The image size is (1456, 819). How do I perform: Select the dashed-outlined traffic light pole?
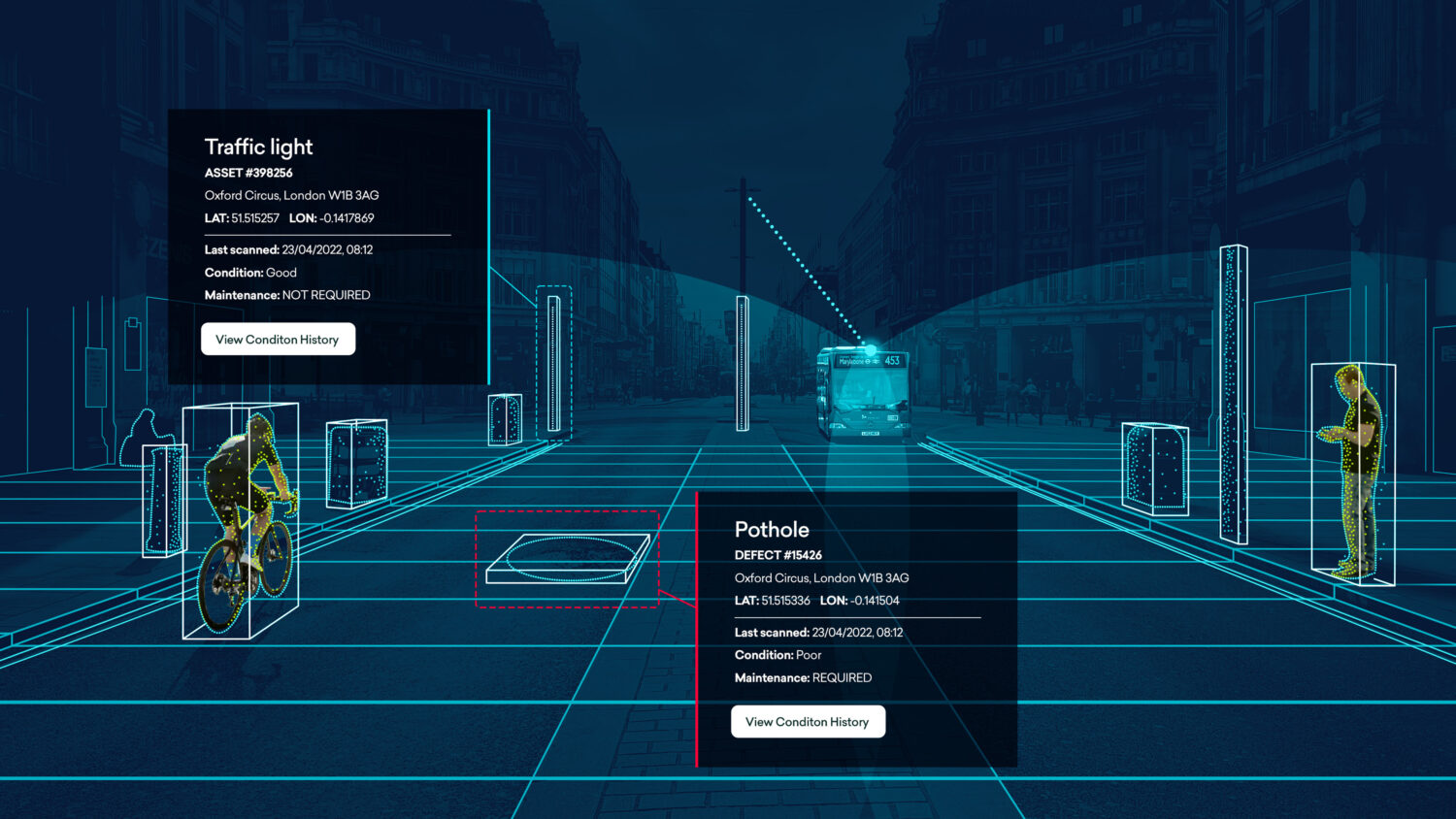(553, 363)
